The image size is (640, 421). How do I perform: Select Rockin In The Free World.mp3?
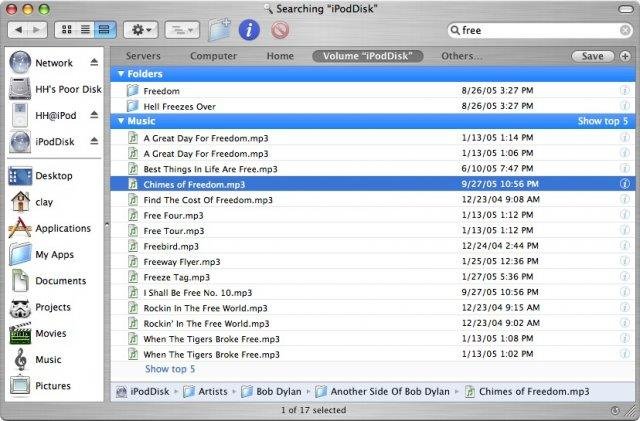tap(373, 308)
